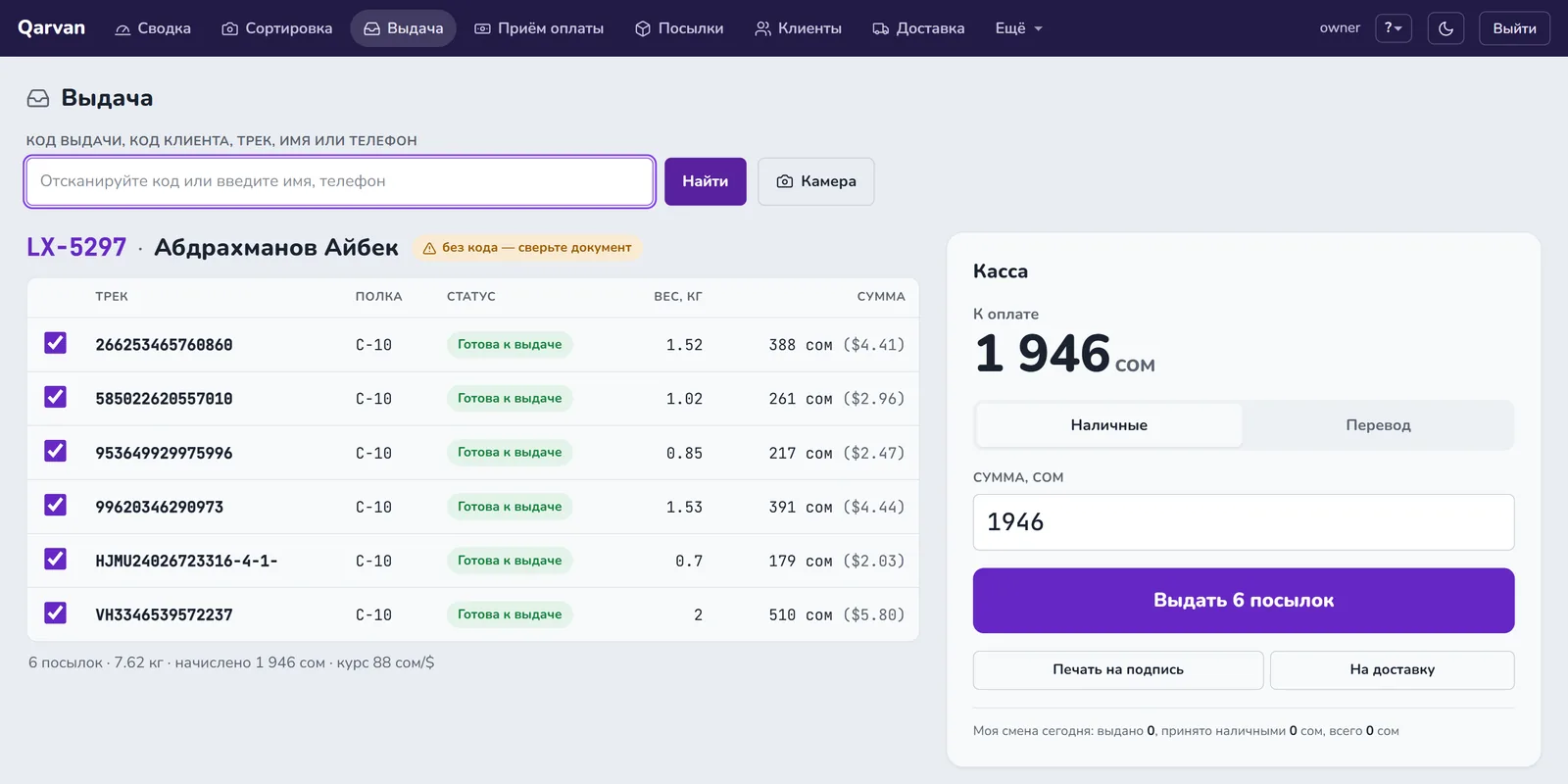Click the 'Готова к выдаче' status for 266253465760860
The width and height of the screenshot is (1568, 784).
coord(510,345)
